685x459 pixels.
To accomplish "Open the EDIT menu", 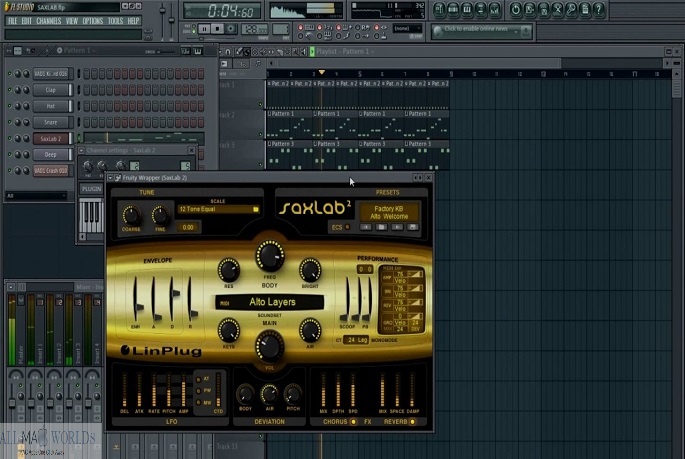I will click(x=27, y=21).
